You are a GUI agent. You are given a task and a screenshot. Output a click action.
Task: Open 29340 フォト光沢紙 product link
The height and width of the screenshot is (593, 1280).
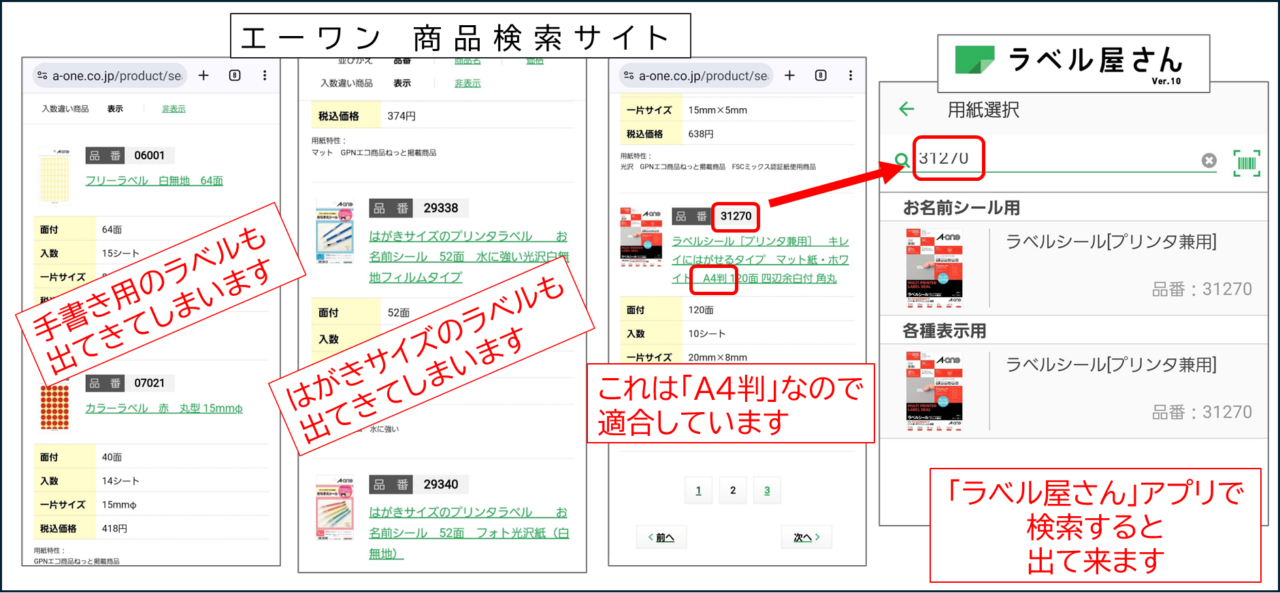pyautogui.click(x=468, y=533)
